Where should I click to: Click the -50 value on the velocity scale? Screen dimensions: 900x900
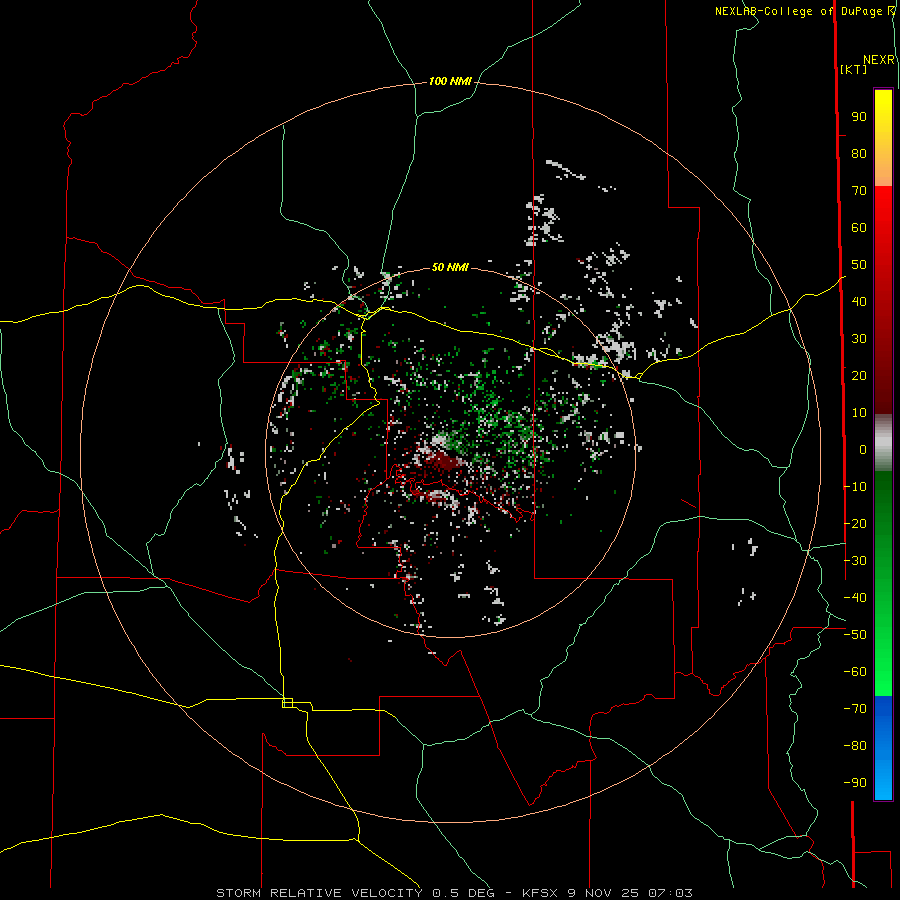coord(855,635)
